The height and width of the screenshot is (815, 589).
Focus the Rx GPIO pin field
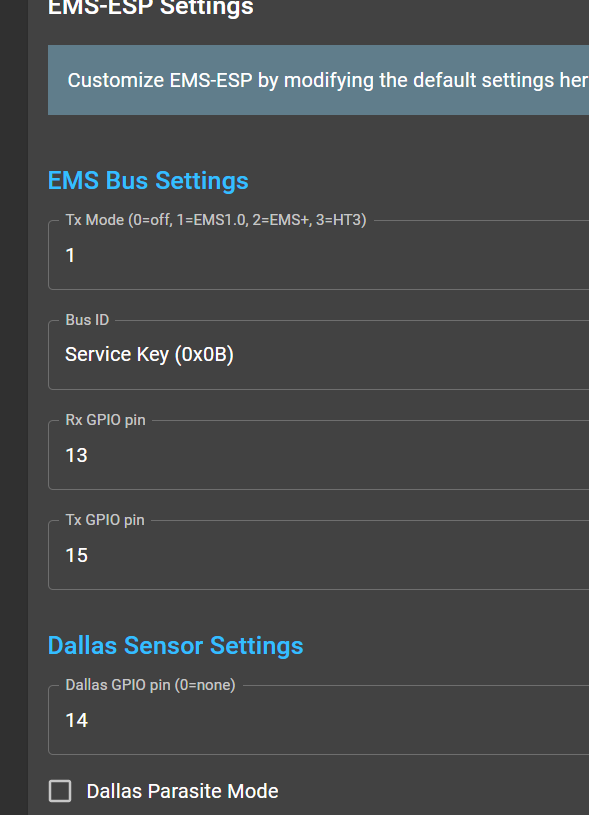click(x=300, y=455)
